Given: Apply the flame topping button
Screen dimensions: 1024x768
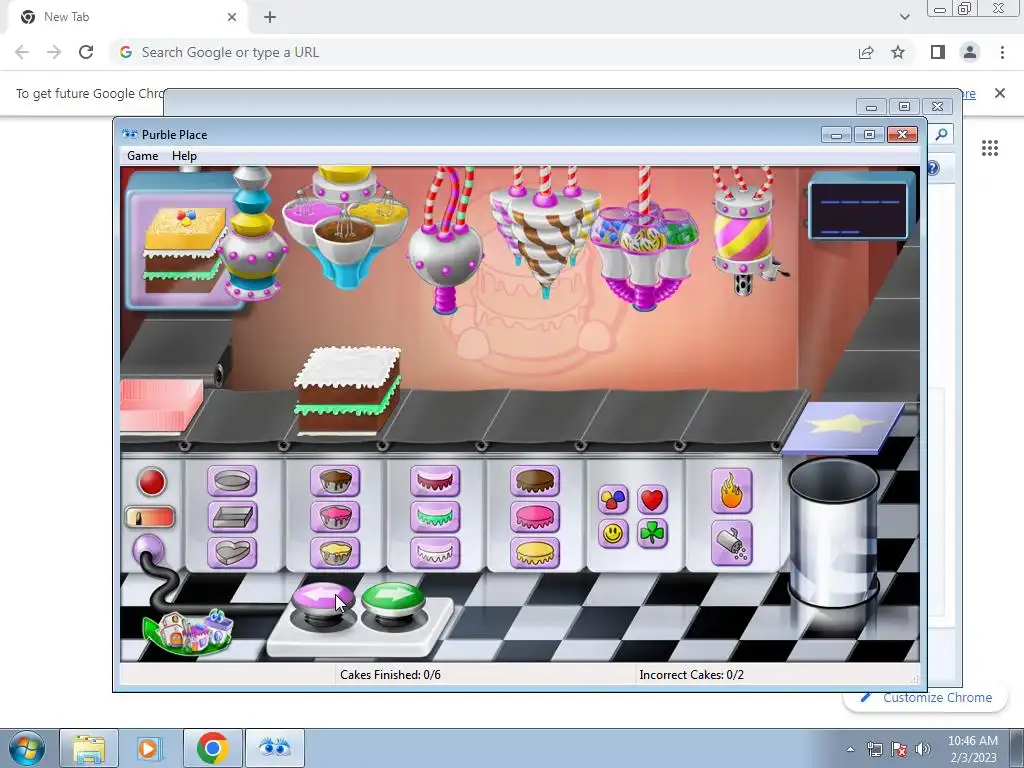Looking at the screenshot, I should tap(731, 491).
